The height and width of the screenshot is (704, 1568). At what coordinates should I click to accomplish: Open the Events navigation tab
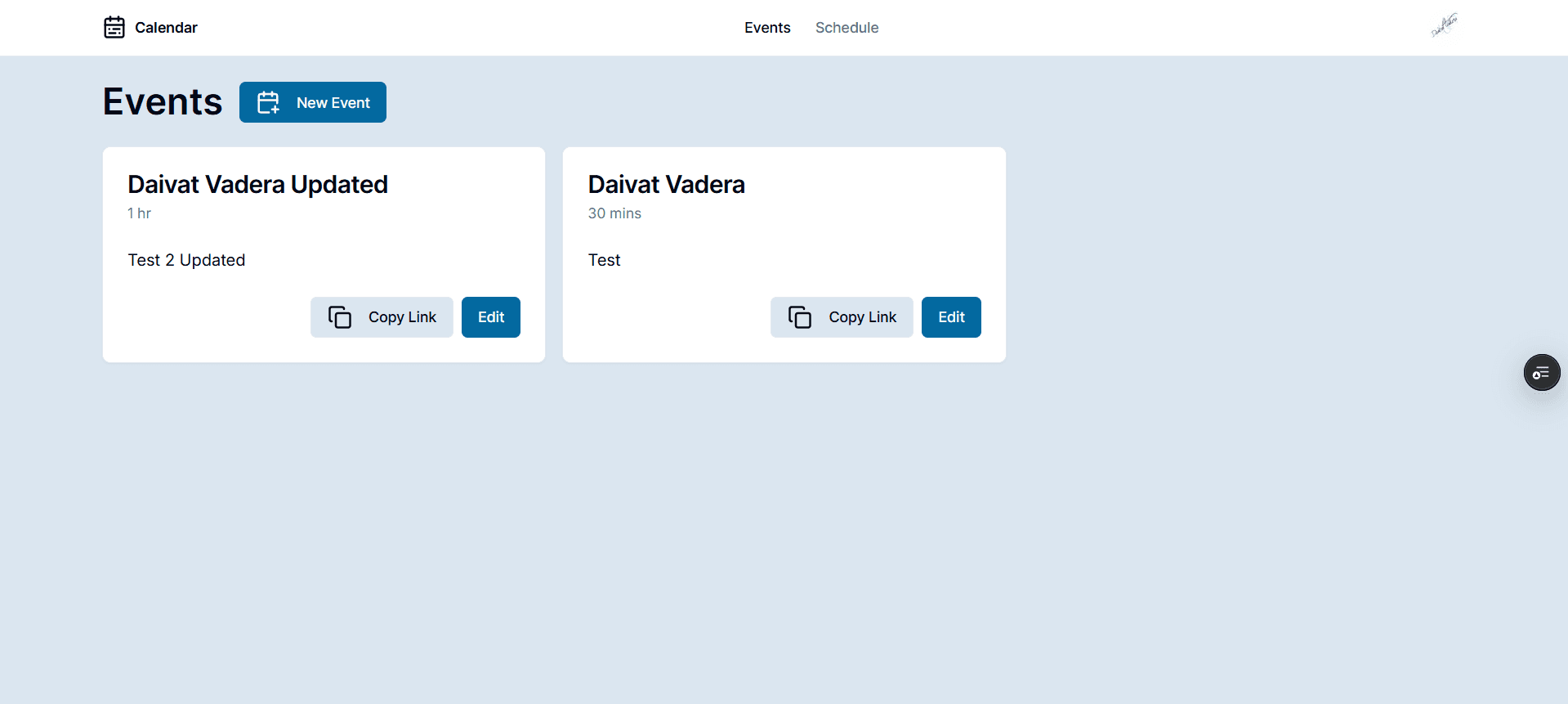click(x=767, y=28)
